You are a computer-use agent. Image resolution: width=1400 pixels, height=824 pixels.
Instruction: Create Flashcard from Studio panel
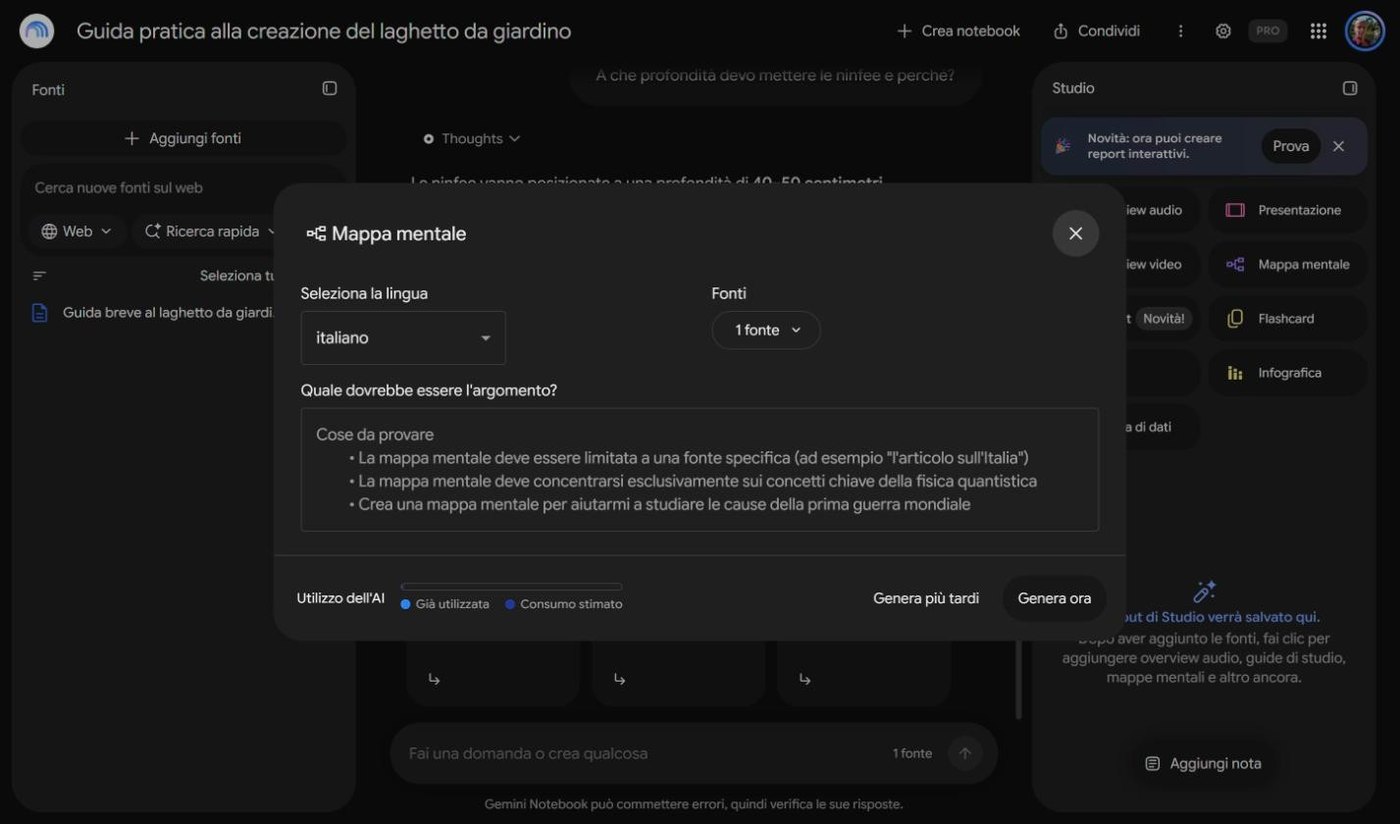[x=1287, y=318]
